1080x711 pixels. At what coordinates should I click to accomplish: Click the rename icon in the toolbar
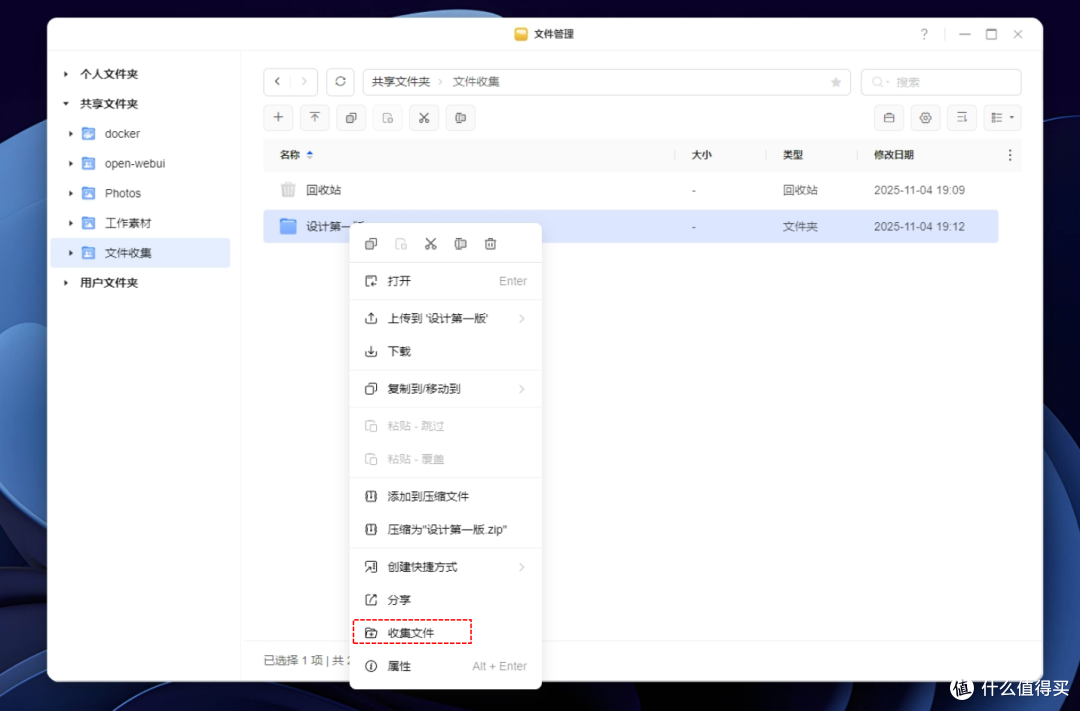tap(460, 118)
